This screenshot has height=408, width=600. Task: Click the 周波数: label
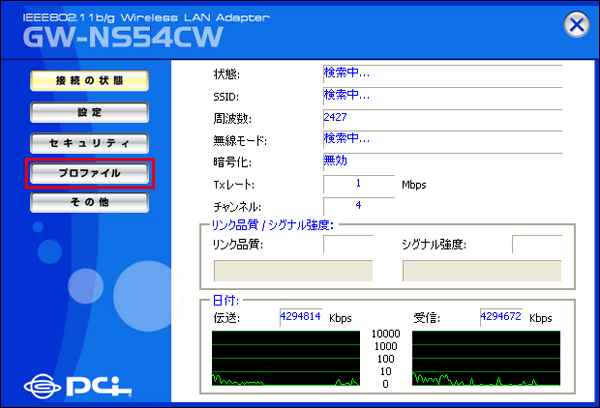coord(232,119)
